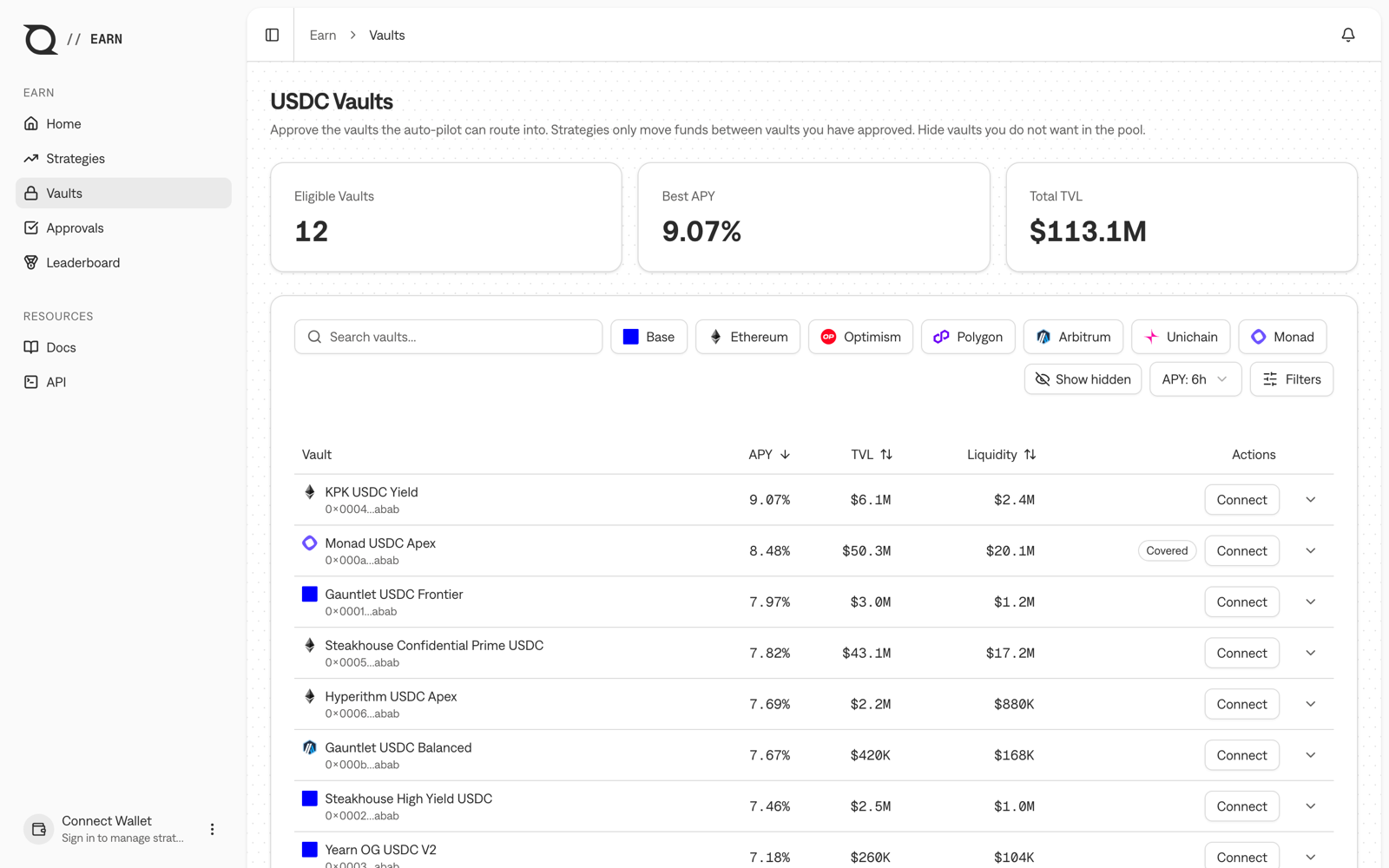Toggle the Monad chain filter
This screenshot has width=1389, height=868.
click(1282, 337)
